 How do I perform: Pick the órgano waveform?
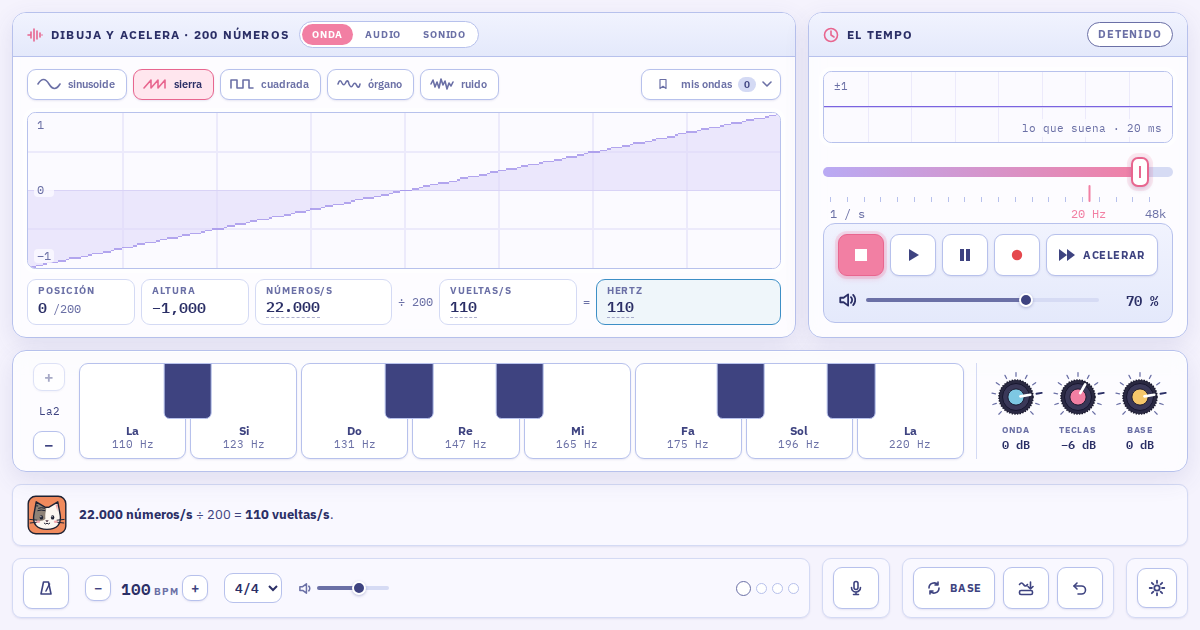click(x=370, y=84)
